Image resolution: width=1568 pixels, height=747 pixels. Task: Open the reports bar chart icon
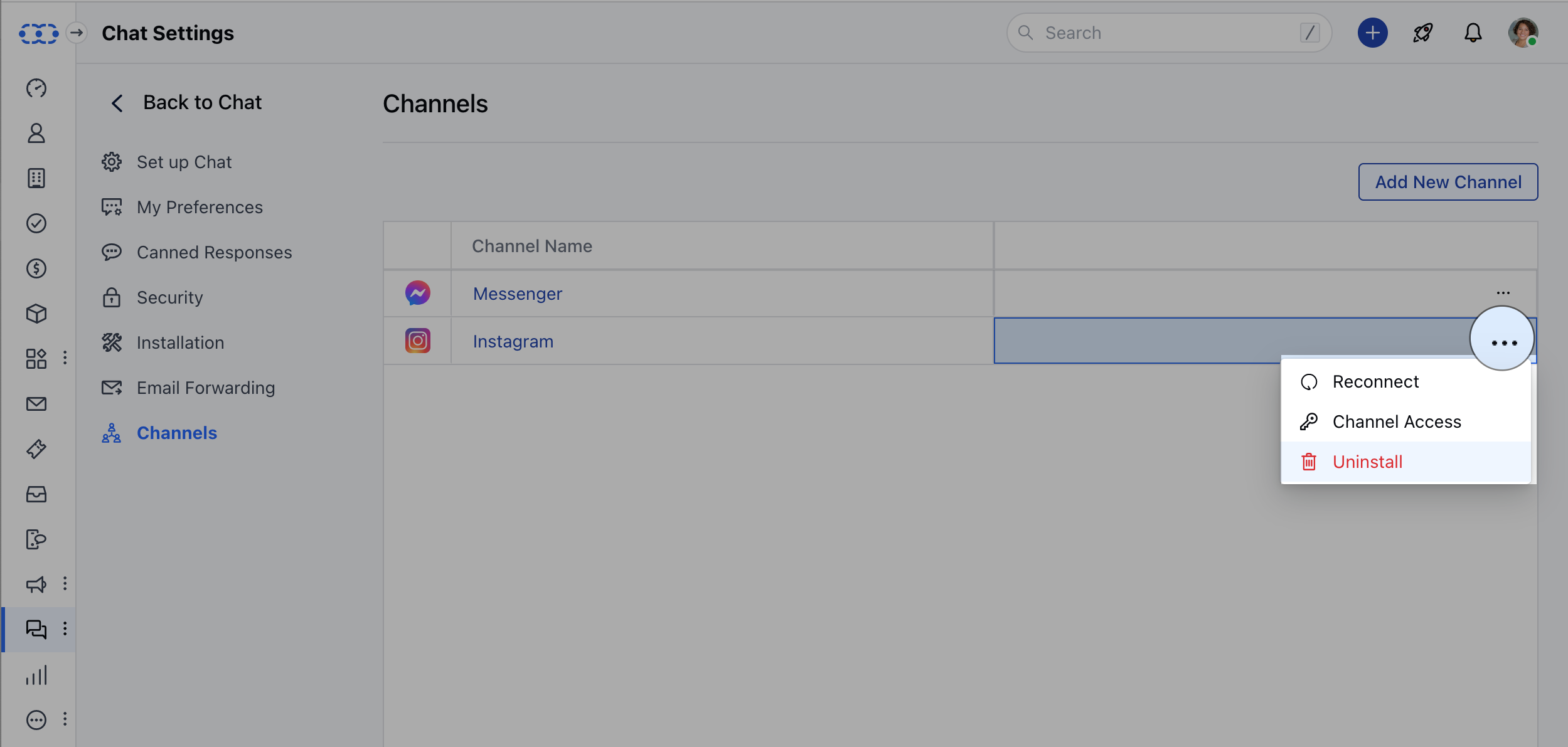[x=36, y=675]
